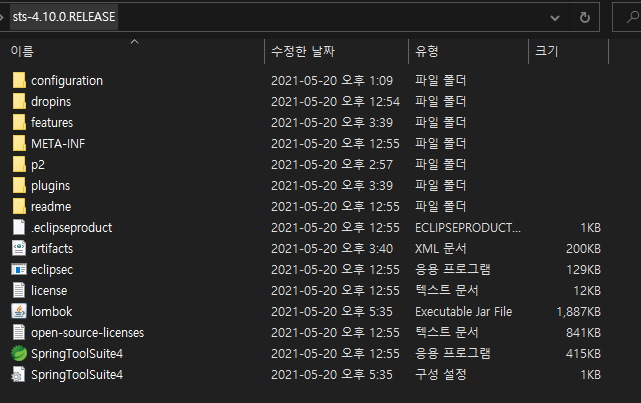Open the address bar history dropdown
The height and width of the screenshot is (403, 641).
tap(555, 18)
